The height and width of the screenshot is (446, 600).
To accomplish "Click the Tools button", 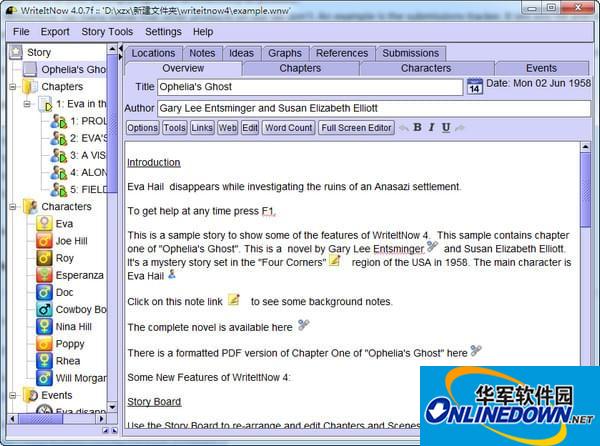I will point(175,128).
